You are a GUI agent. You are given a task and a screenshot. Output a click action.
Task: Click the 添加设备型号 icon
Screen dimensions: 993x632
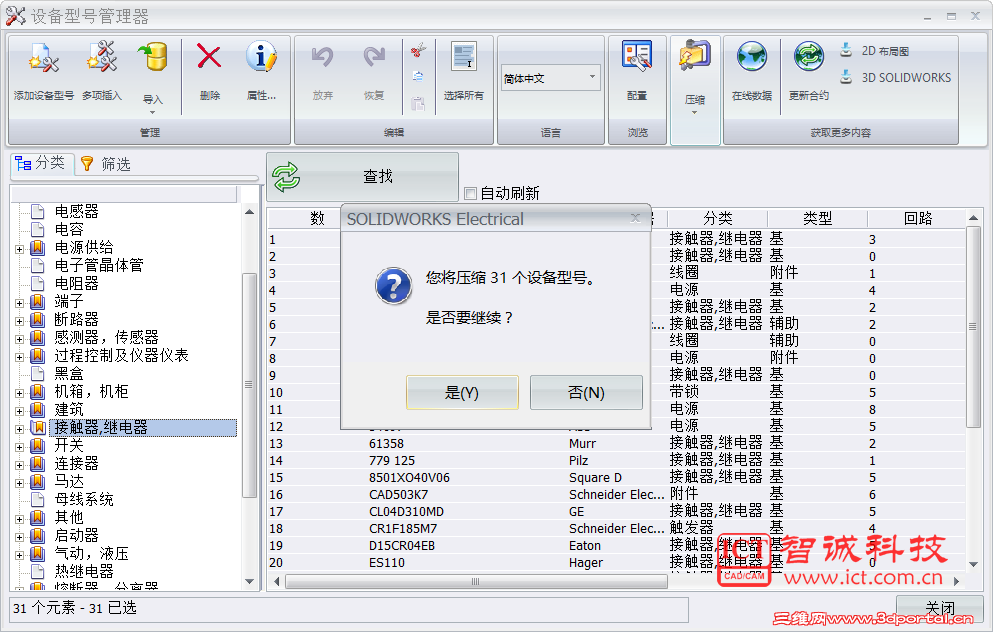pyautogui.click(x=43, y=58)
